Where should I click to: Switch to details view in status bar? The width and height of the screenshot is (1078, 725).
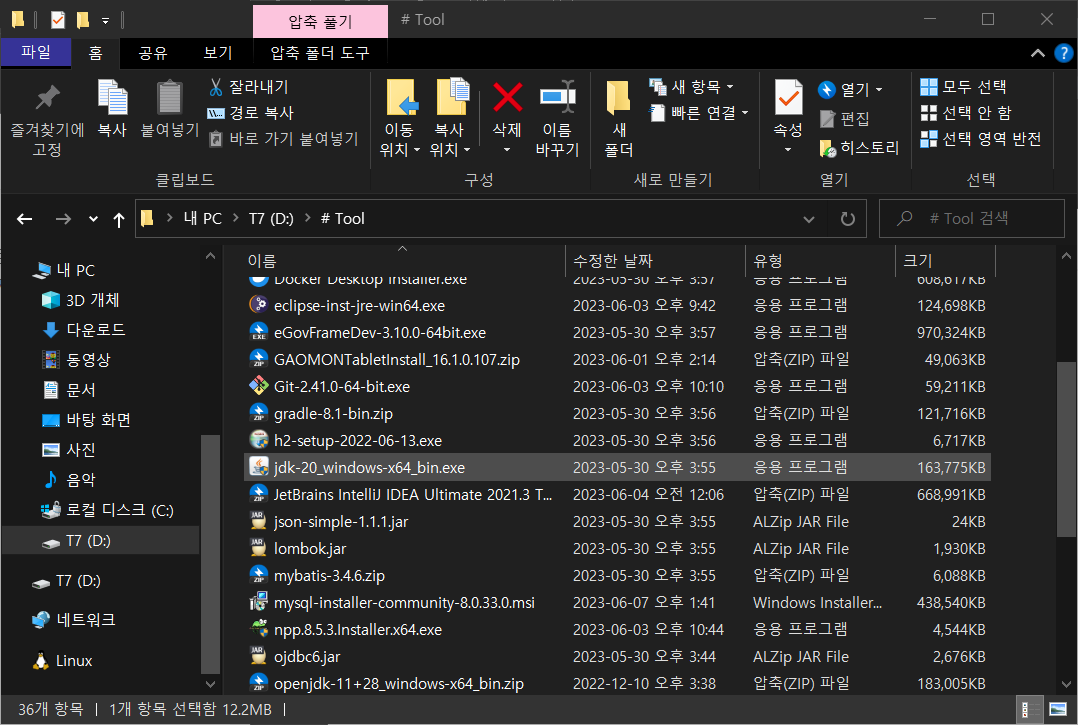coord(1029,710)
